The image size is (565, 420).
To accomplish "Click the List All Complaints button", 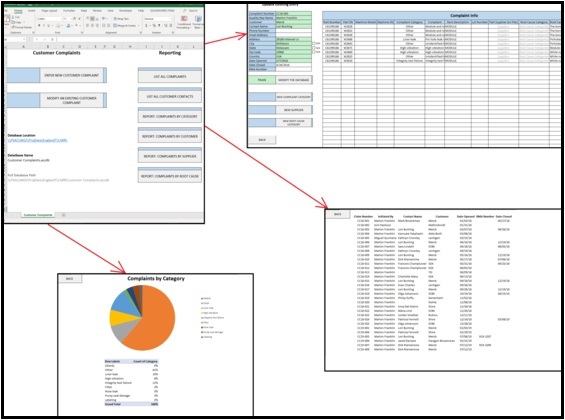I will click(x=170, y=76).
